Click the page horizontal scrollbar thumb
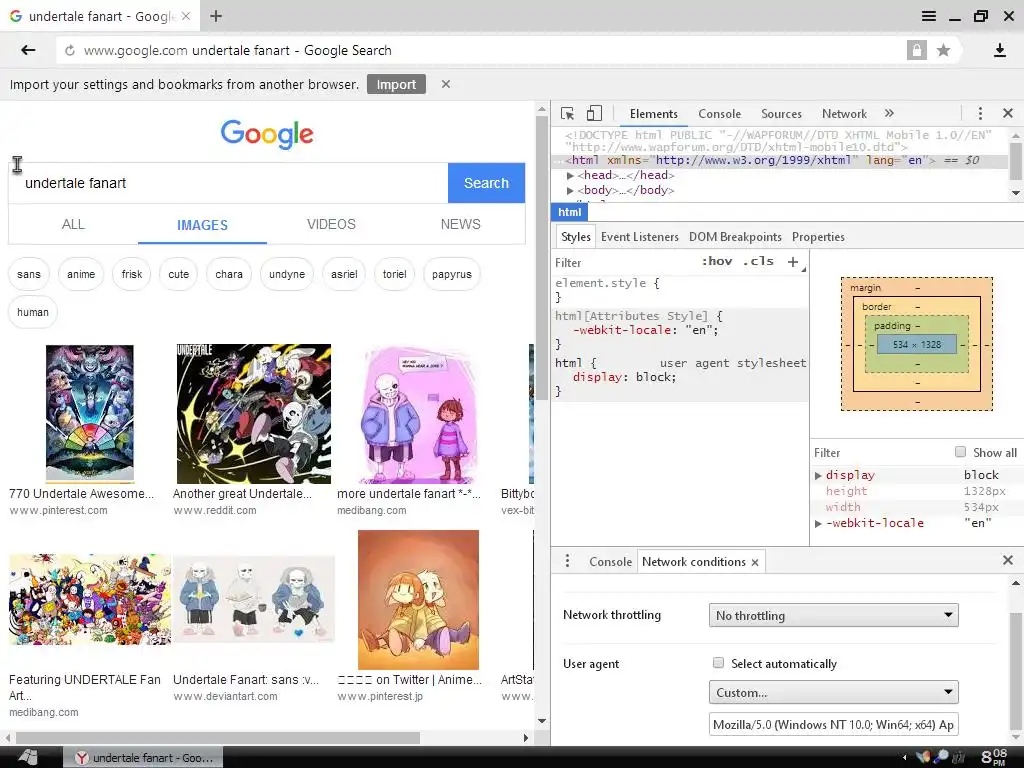Screen dimensions: 1024x768 tap(217, 738)
